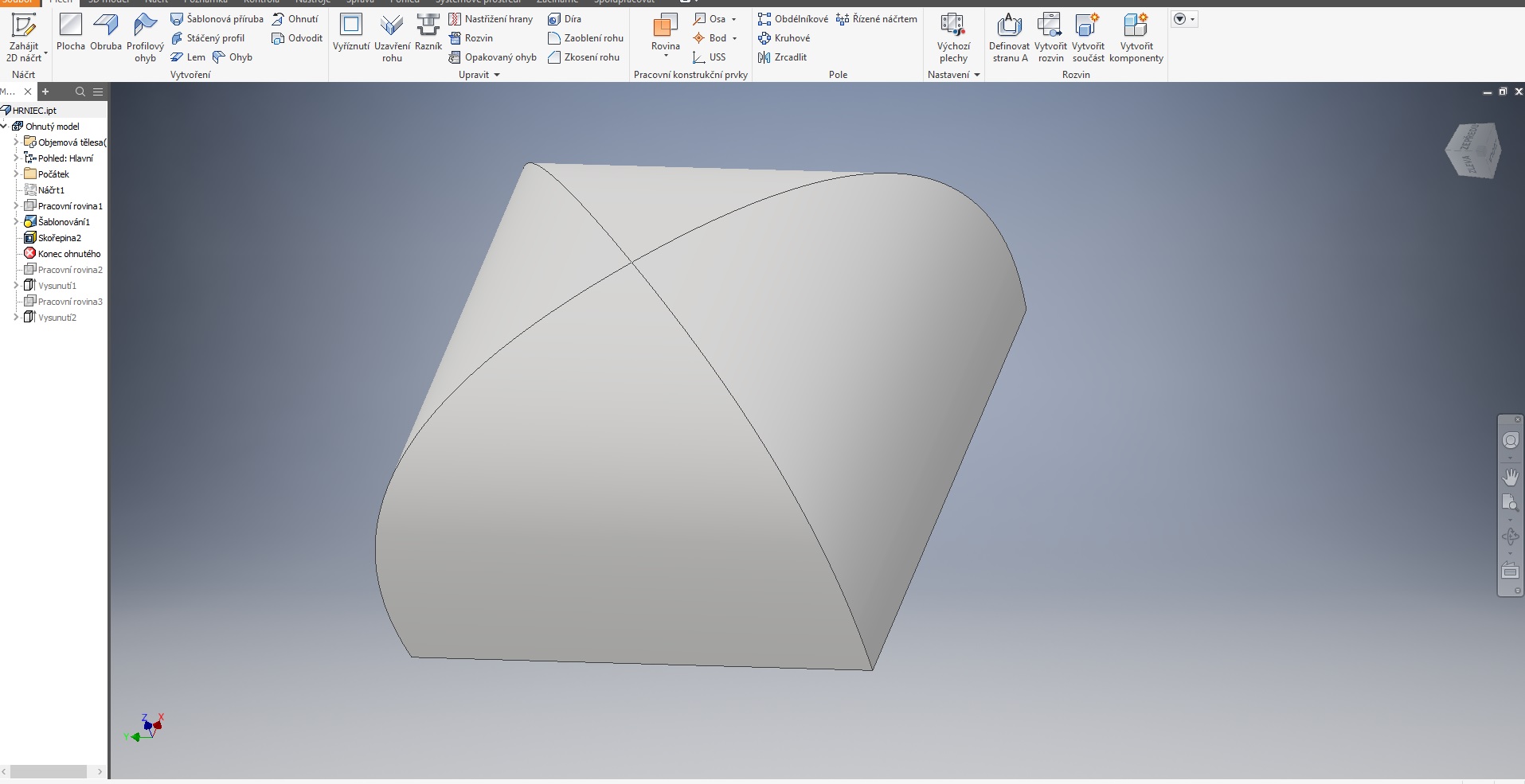
Task: Open the Rovina dropdown arrow
Action: coord(666,56)
